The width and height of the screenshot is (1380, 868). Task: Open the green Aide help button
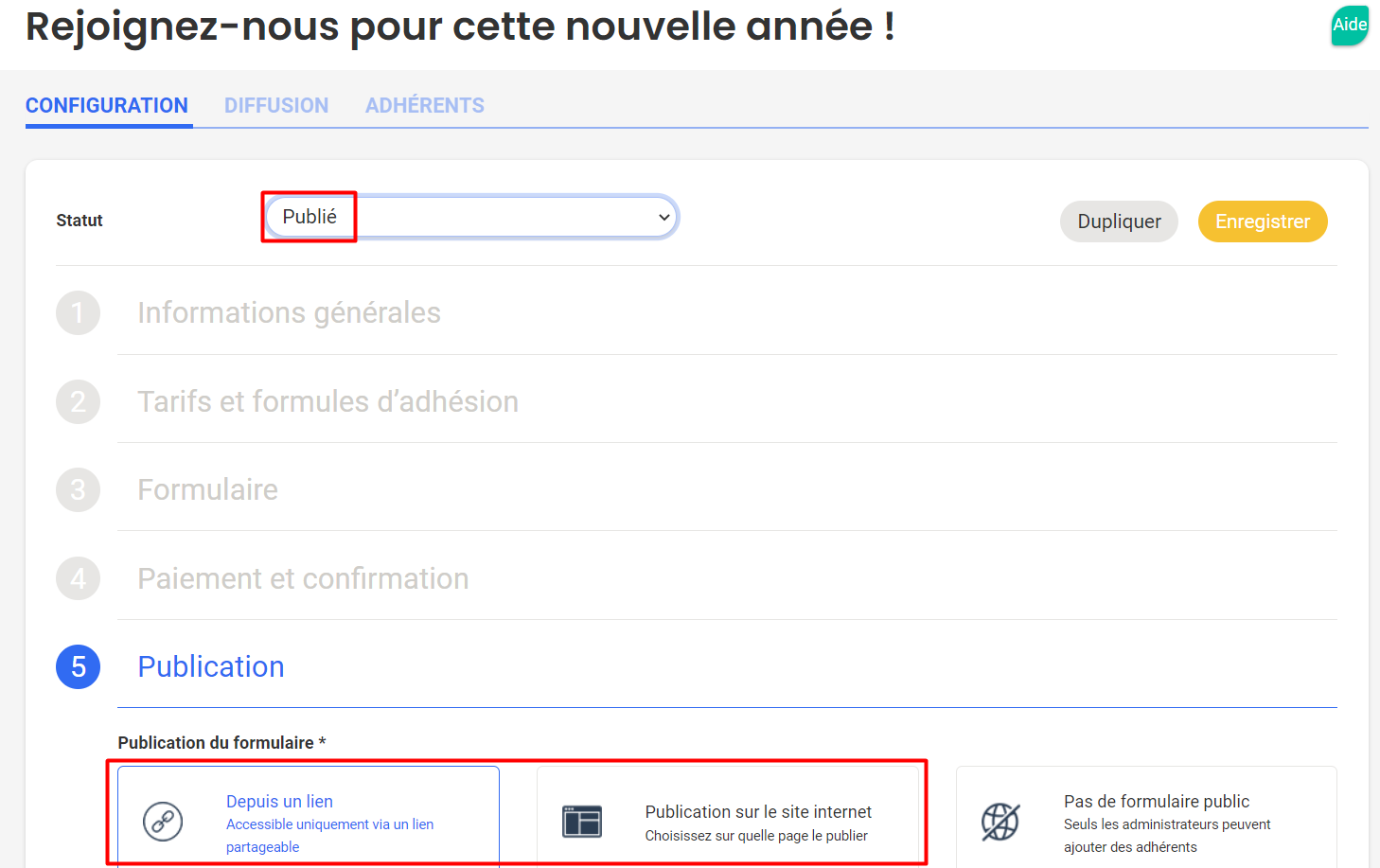[x=1350, y=25]
